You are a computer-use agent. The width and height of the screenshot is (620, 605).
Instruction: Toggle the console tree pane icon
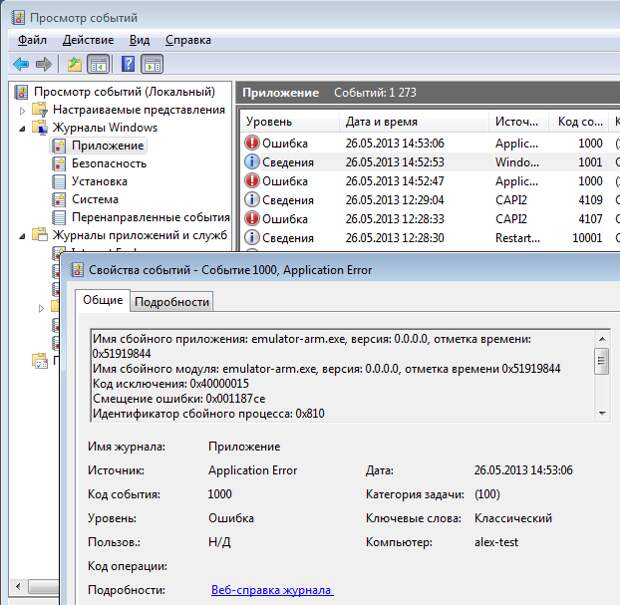click(98, 64)
